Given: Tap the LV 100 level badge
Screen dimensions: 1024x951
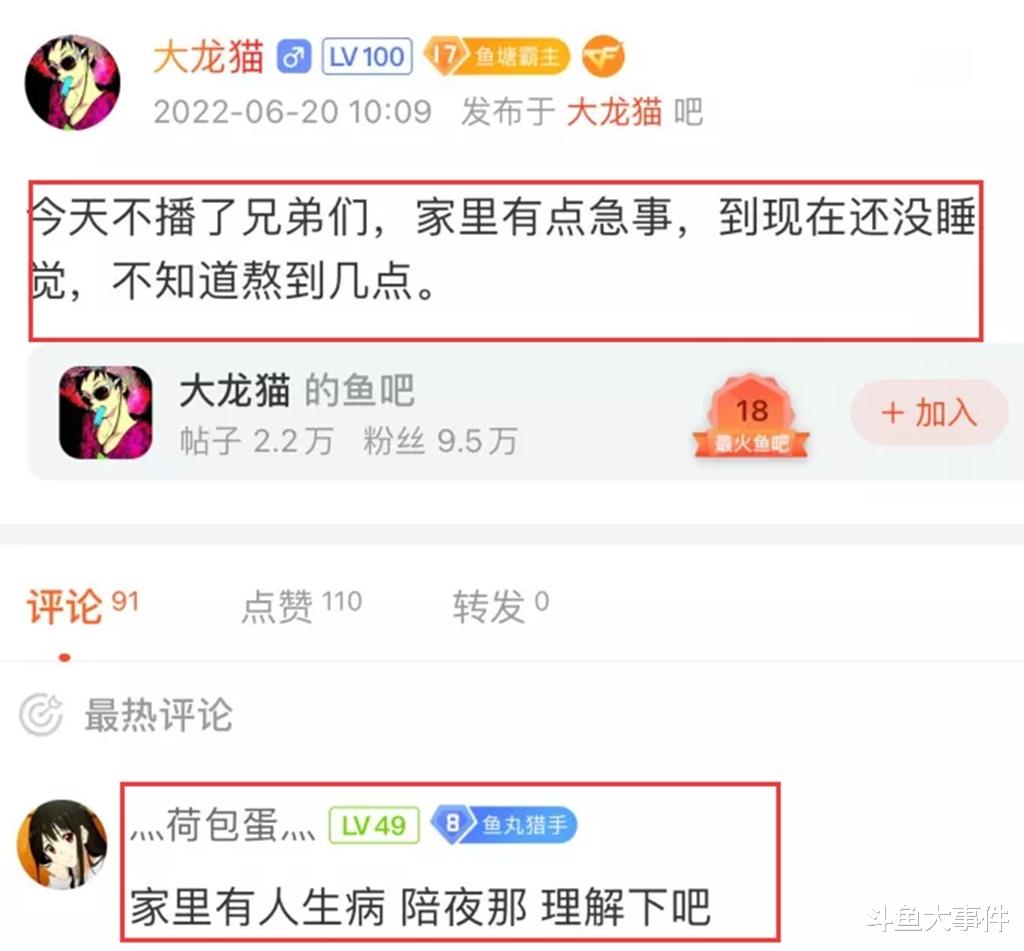Looking at the screenshot, I should (367, 57).
